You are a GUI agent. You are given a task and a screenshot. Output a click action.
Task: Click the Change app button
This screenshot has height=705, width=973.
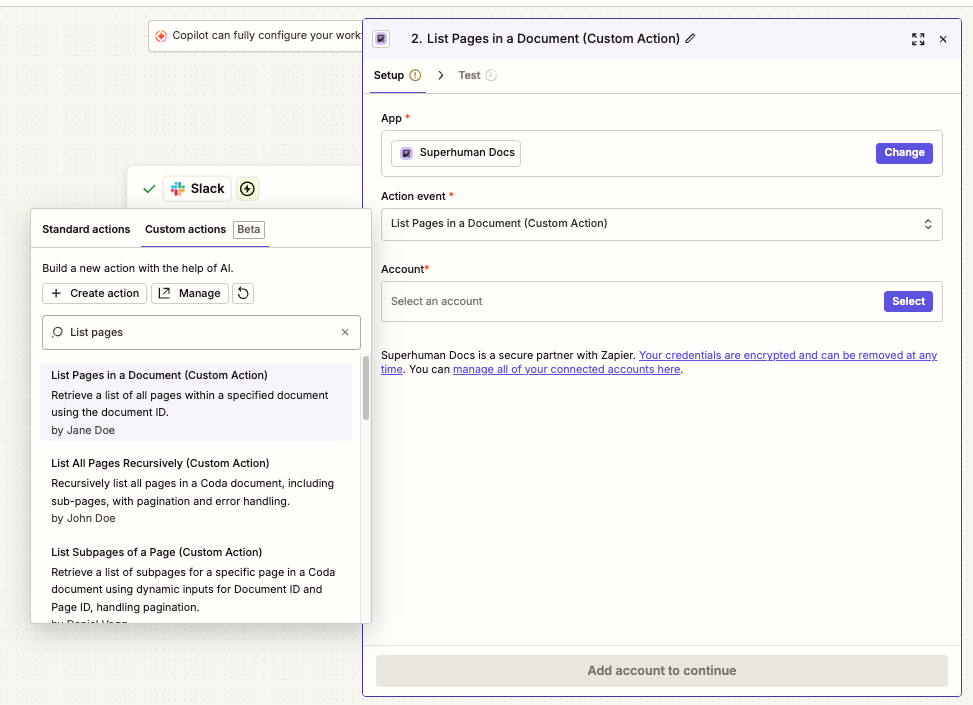click(x=904, y=153)
